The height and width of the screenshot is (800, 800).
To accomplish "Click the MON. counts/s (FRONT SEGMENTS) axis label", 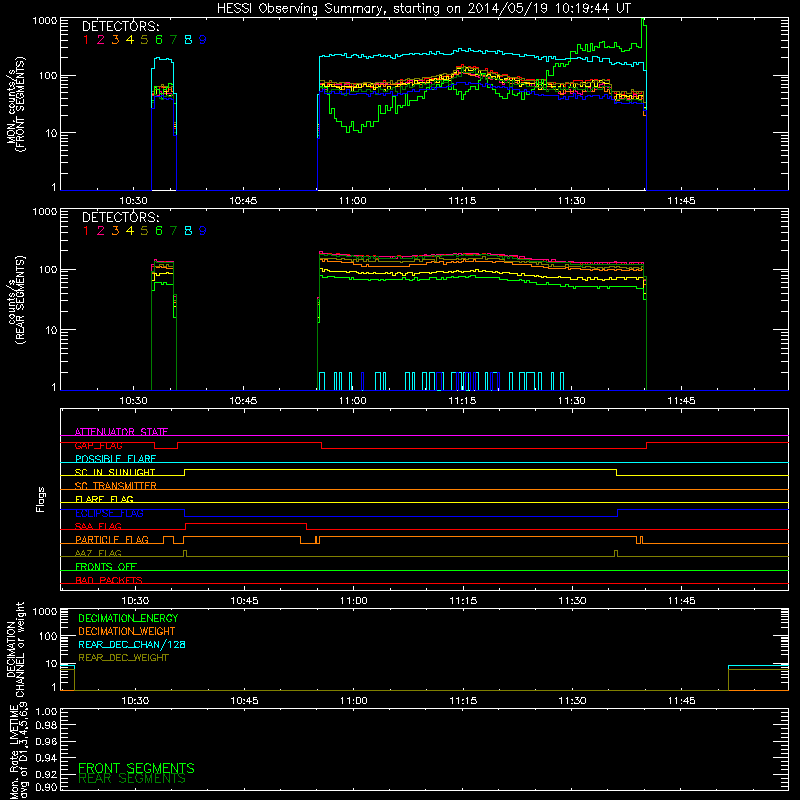I will 15,104.
